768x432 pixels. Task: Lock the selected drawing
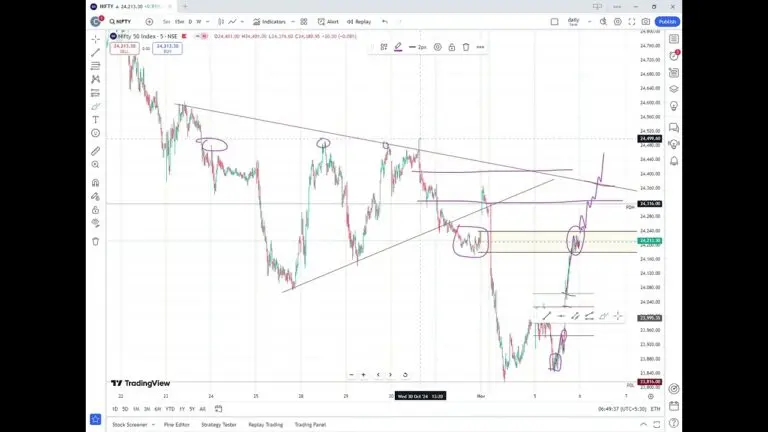pos(452,47)
